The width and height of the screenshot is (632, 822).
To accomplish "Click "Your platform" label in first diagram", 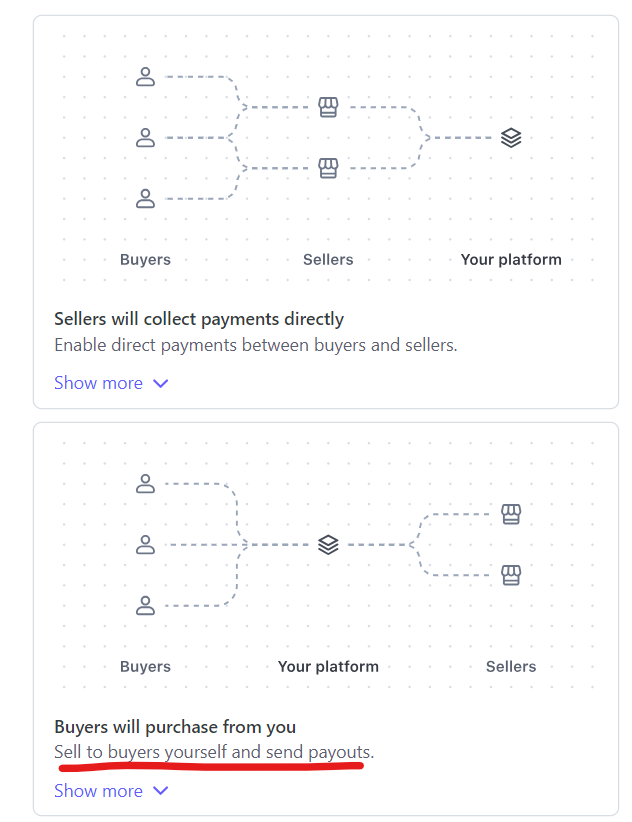I will 511,259.
